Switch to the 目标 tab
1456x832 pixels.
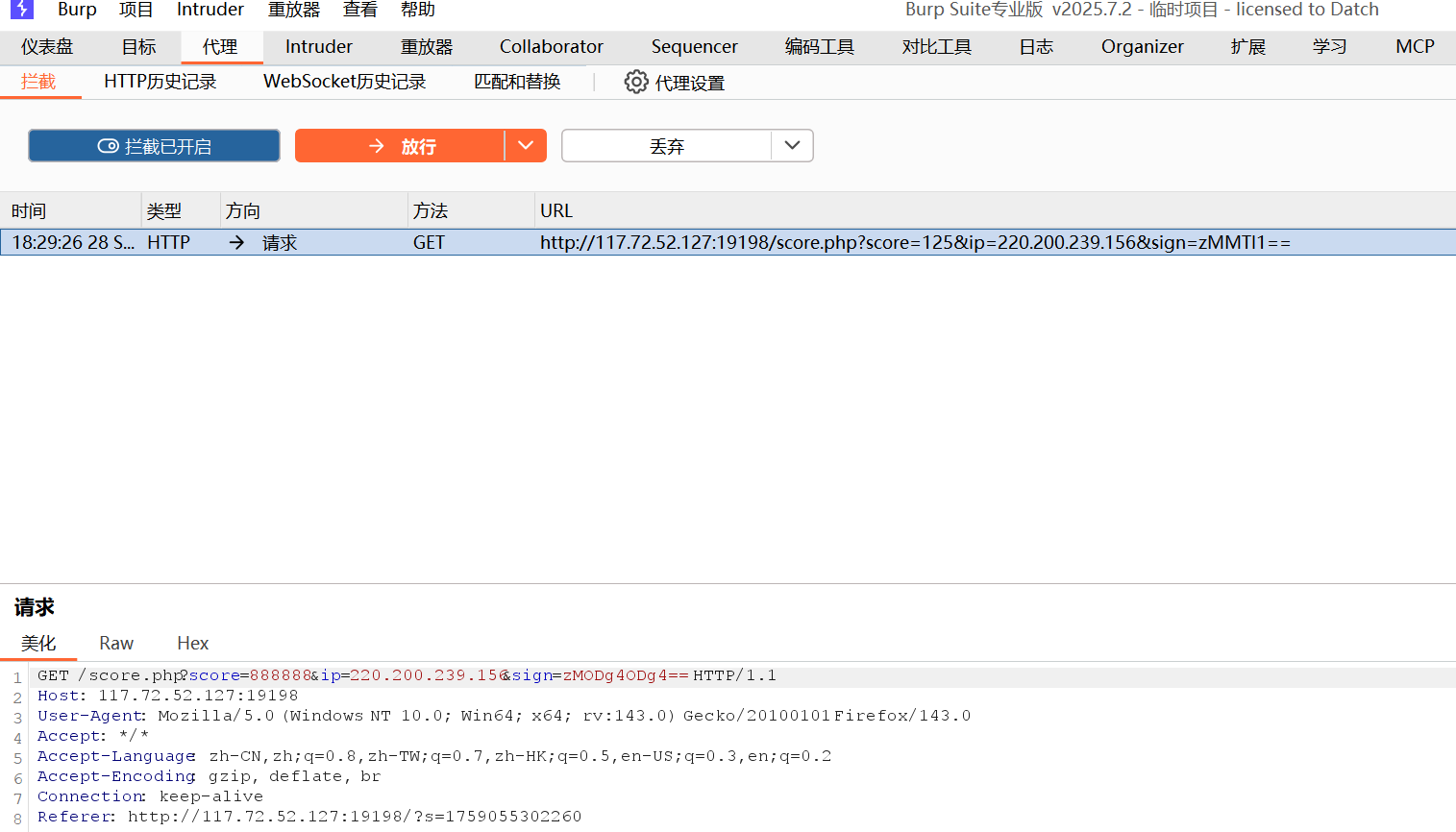(138, 46)
